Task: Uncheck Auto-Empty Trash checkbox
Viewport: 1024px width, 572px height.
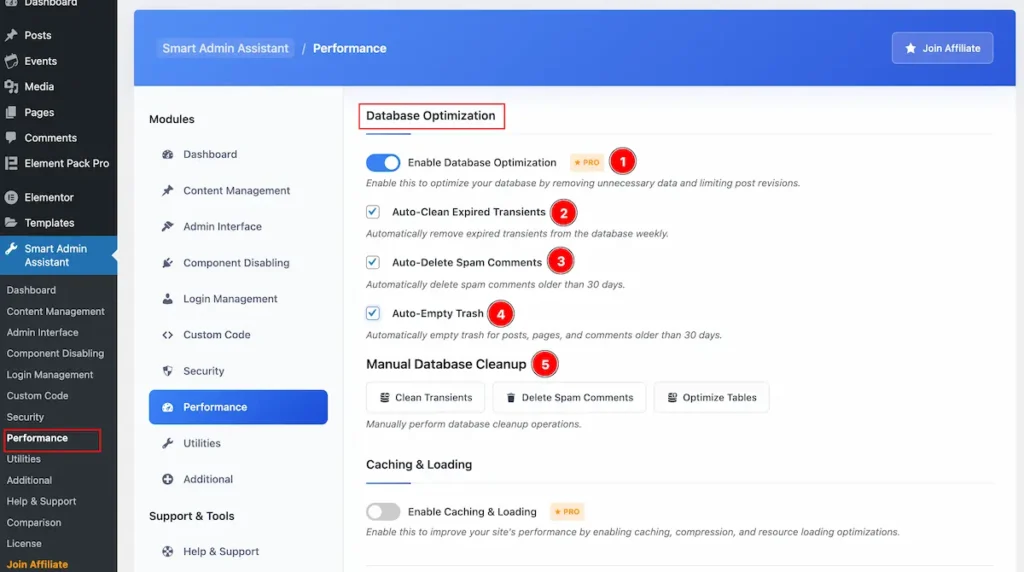Action: 373,313
